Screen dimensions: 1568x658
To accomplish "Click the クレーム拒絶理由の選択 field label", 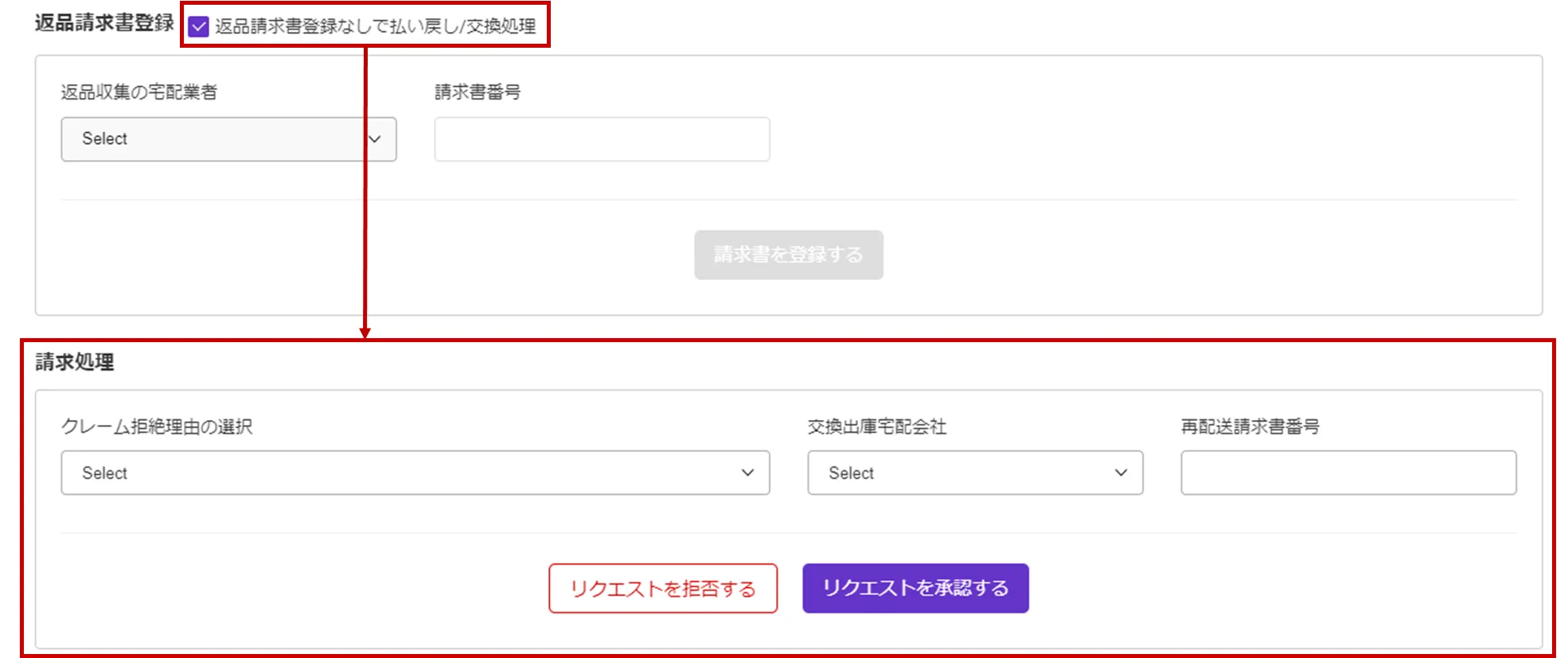I will click(x=157, y=427).
